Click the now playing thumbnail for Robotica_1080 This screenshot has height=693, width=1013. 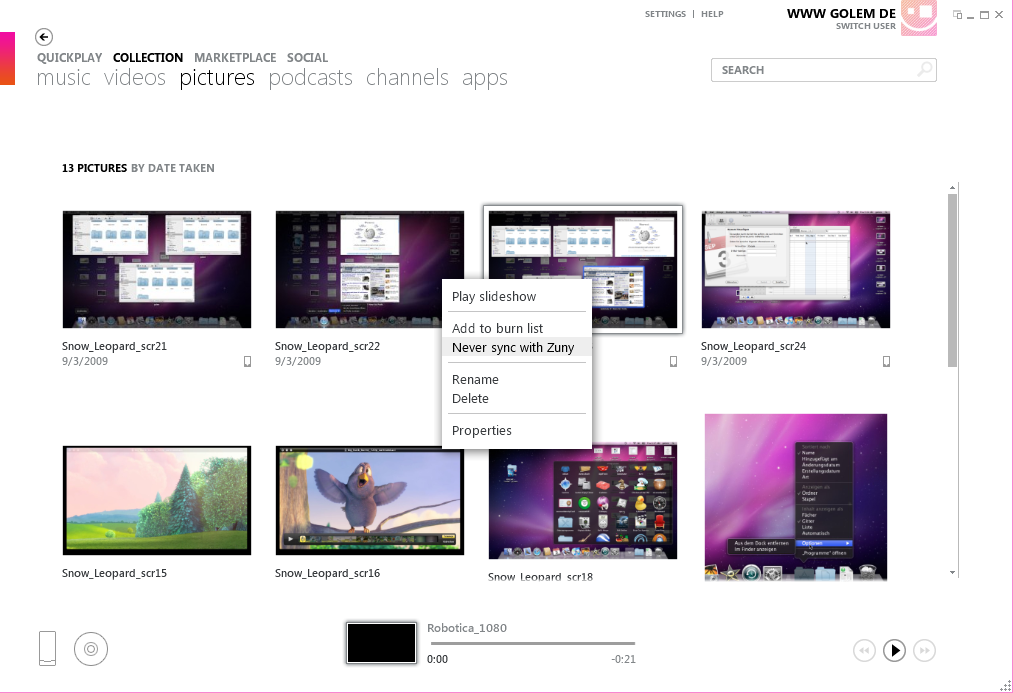pos(381,642)
